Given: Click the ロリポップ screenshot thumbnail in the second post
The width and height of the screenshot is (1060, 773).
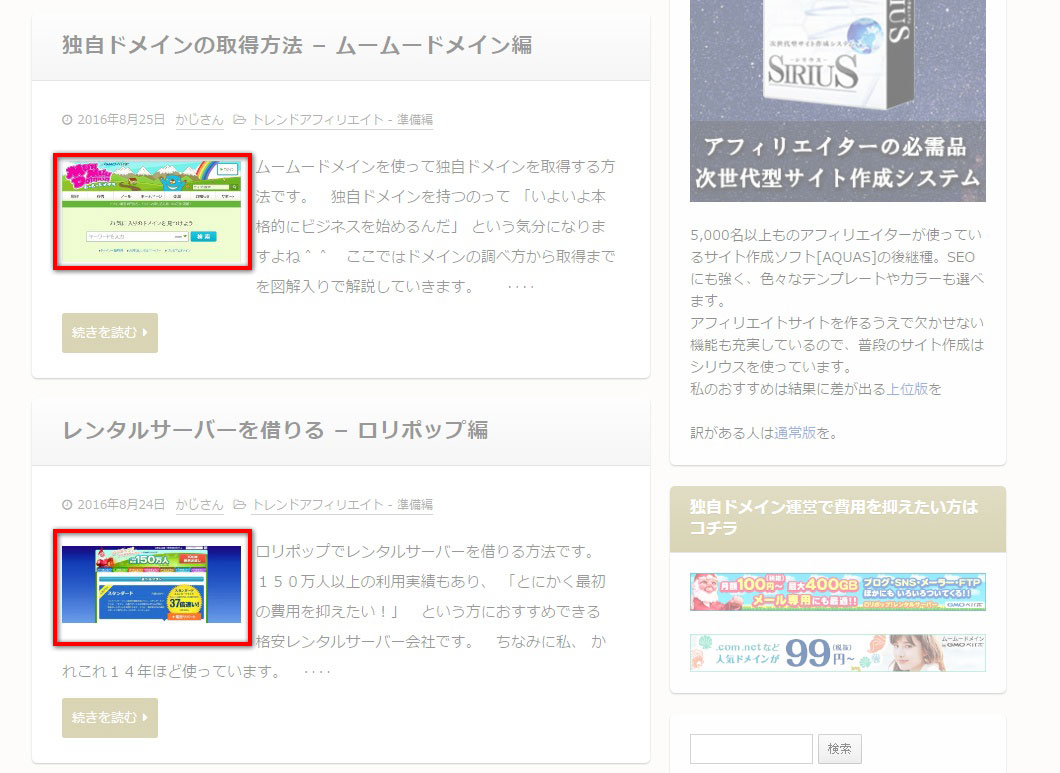Looking at the screenshot, I should pyautogui.click(x=151, y=587).
